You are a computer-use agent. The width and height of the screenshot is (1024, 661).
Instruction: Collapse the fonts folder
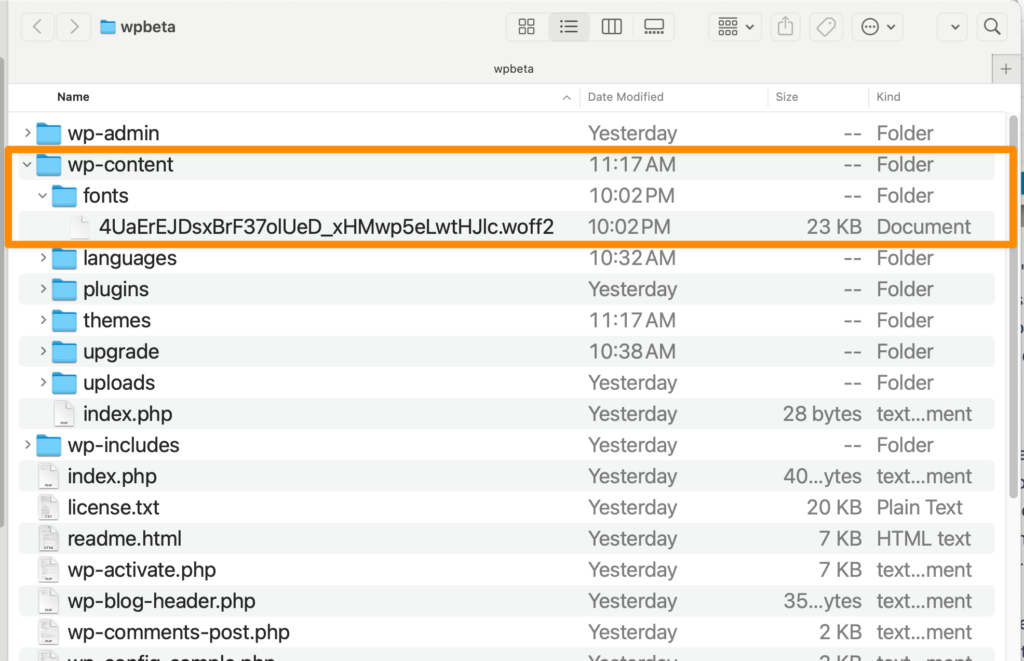(42, 195)
